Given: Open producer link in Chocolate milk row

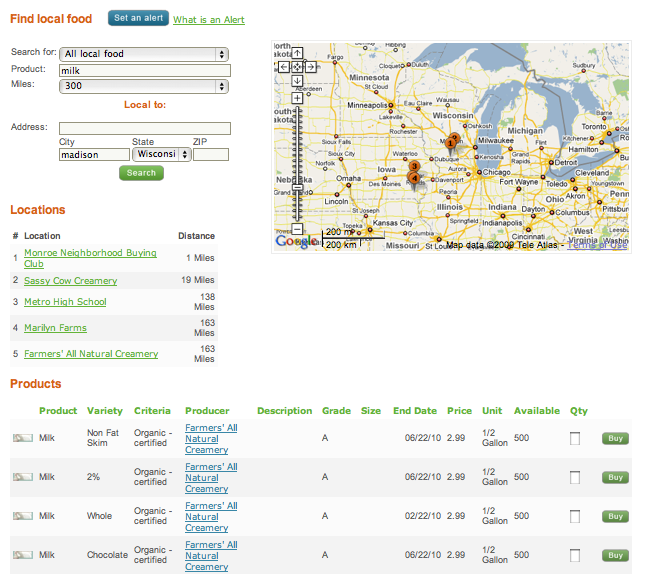Looking at the screenshot, I should tap(211, 555).
